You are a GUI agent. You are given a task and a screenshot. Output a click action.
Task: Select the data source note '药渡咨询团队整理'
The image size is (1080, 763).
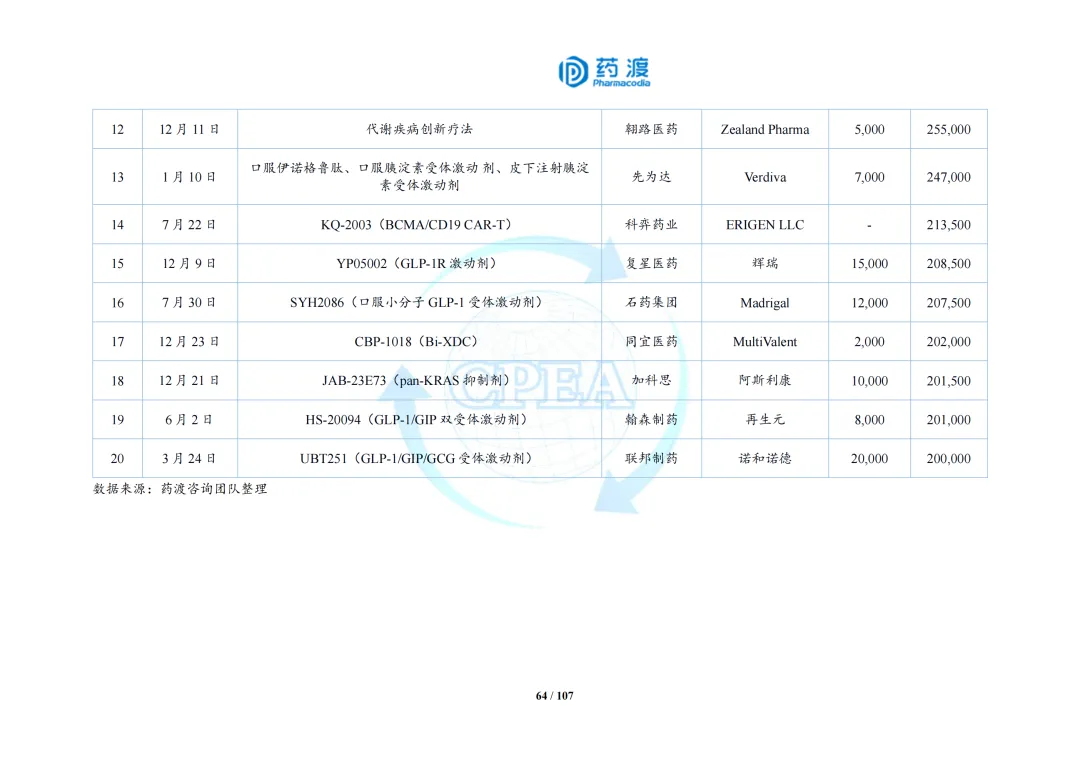[214, 489]
